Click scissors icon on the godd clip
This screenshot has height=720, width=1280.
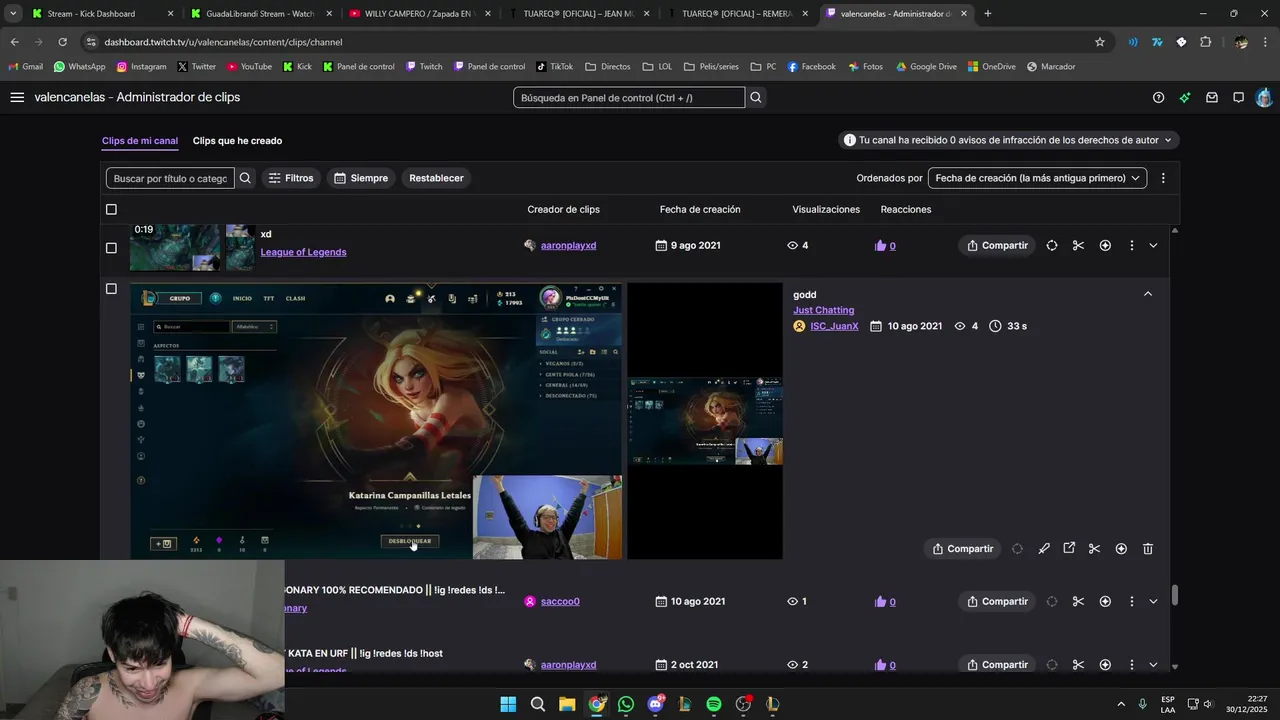coord(1094,548)
